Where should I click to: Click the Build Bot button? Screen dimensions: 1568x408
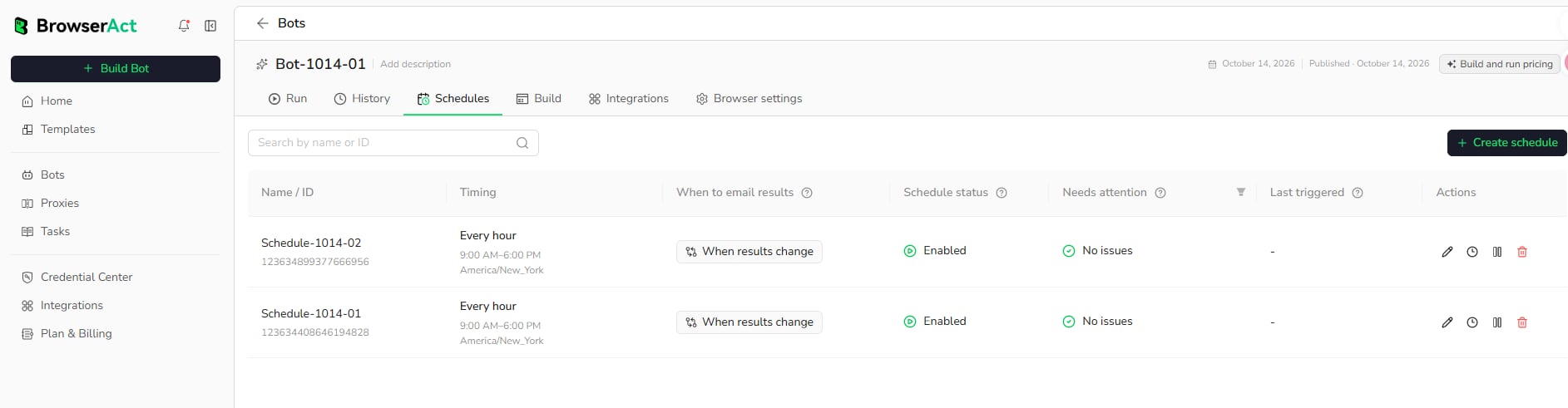(116, 68)
